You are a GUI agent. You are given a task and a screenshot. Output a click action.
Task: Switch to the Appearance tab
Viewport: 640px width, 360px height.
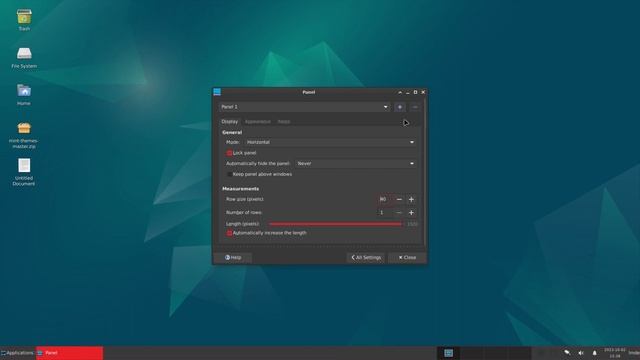258,122
